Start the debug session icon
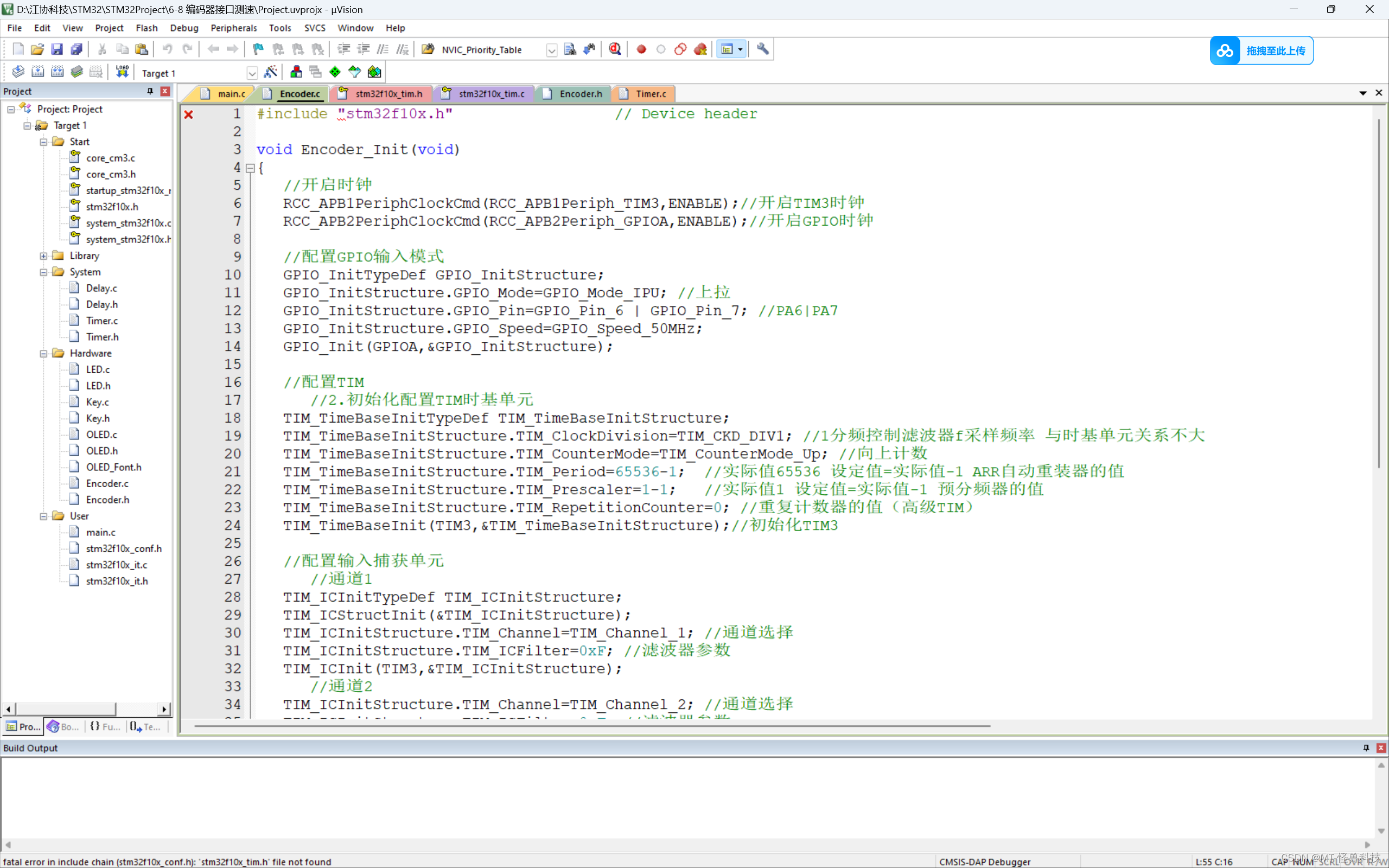Screen dimensions: 1389x868 pyautogui.click(x=615, y=49)
